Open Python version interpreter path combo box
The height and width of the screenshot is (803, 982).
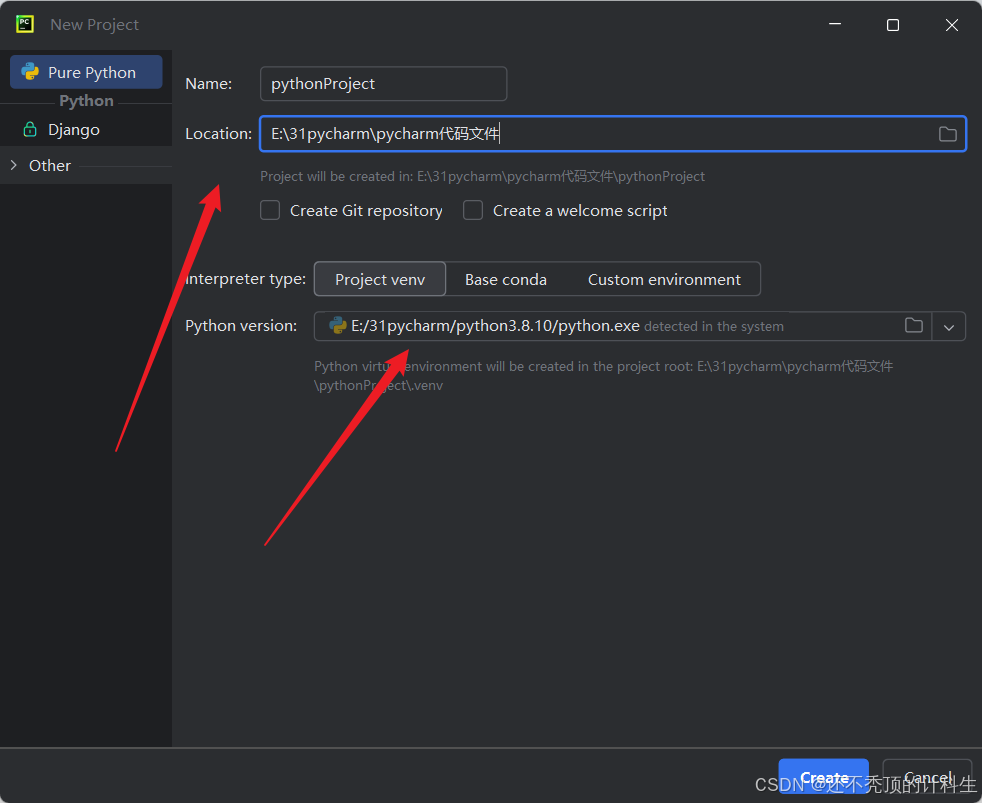(600, 326)
